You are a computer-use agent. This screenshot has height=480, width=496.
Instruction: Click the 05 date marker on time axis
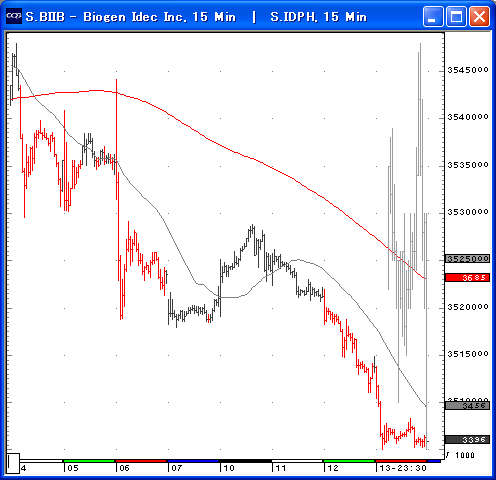click(x=73, y=468)
